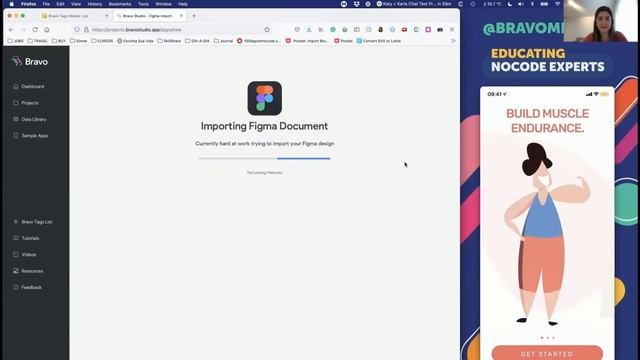Open the SkillShare bookmarks folder

pos(169,41)
